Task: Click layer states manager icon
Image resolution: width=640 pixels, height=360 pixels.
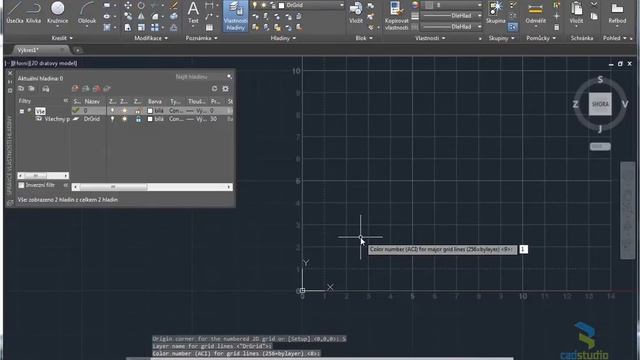Action: tap(46, 88)
